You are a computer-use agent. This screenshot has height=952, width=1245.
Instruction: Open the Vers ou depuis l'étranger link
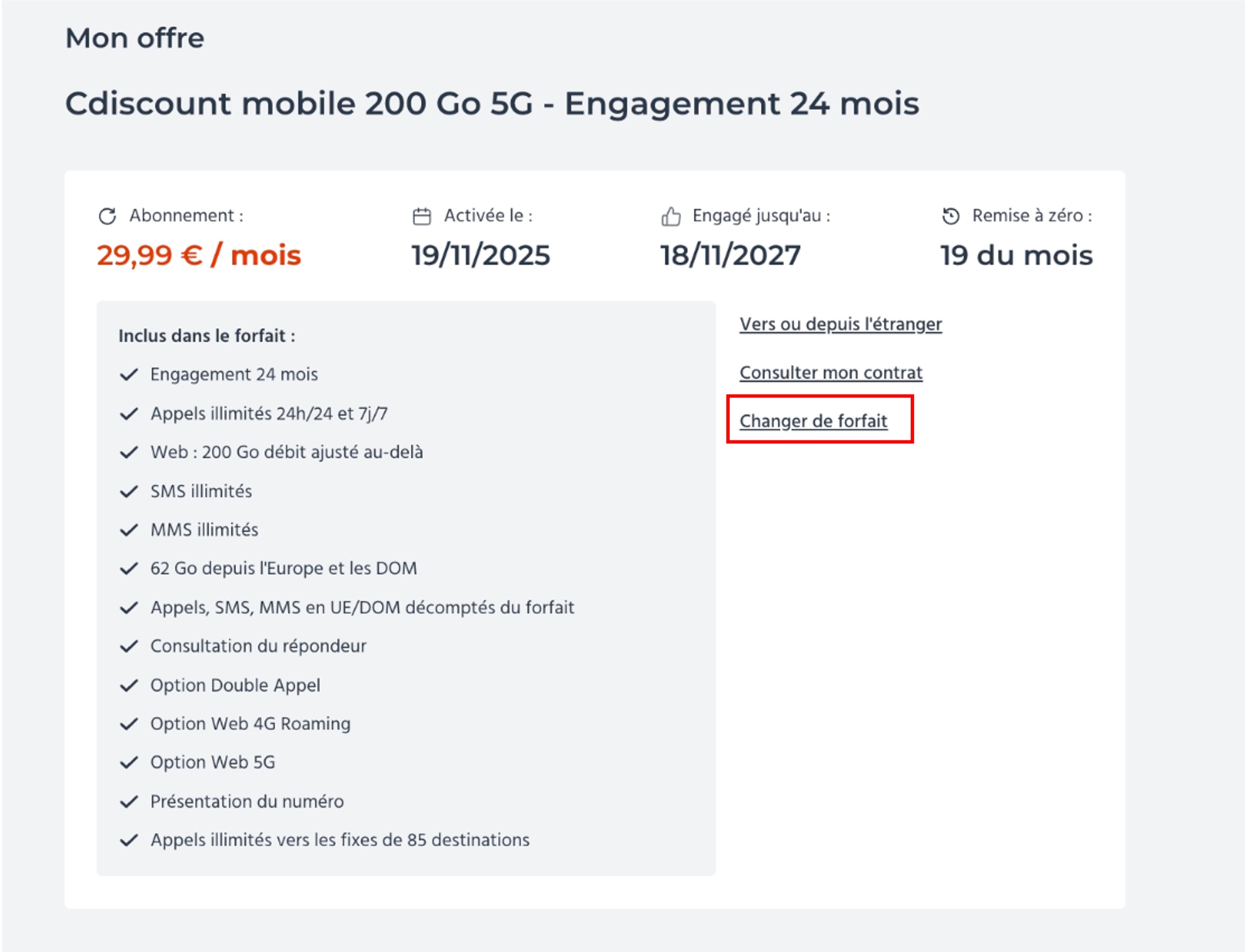click(x=841, y=324)
